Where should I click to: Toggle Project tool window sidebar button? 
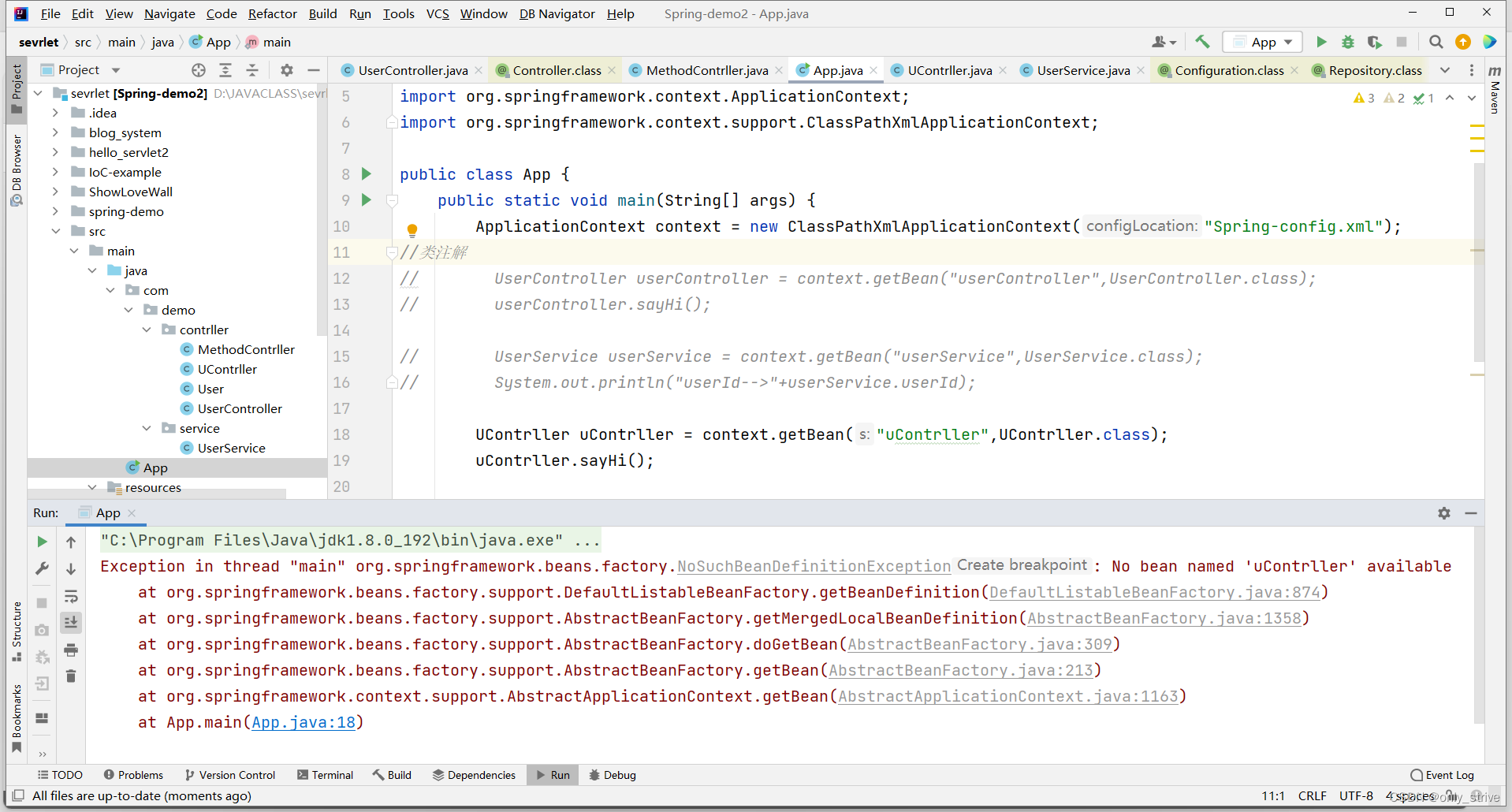[x=17, y=89]
